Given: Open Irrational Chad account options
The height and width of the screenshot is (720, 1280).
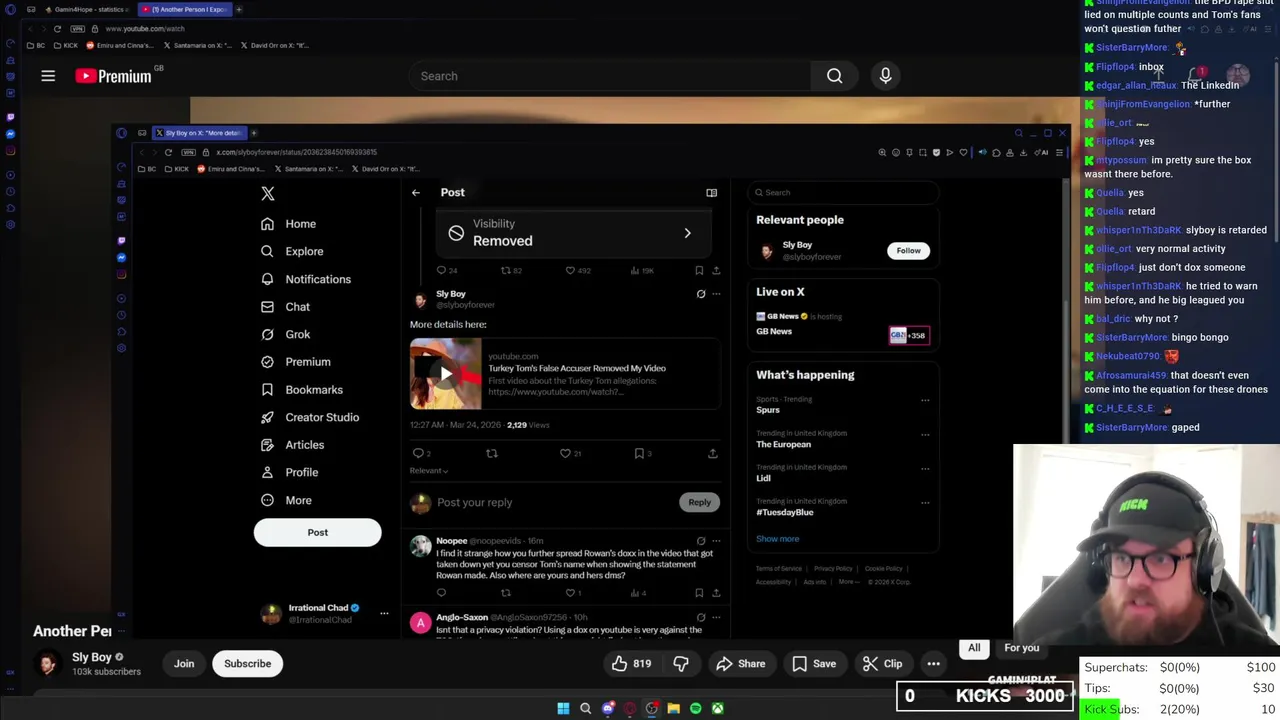Looking at the screenshot, I should (x=384, y=613).
